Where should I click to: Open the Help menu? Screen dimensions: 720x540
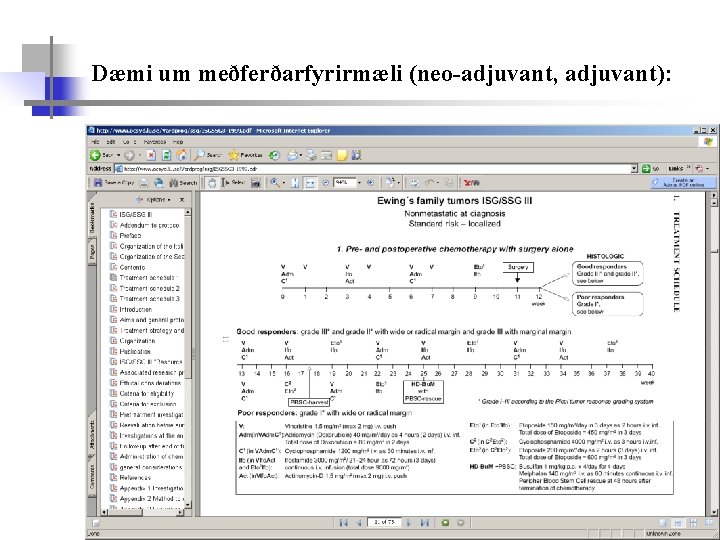[x=178, y=142]
